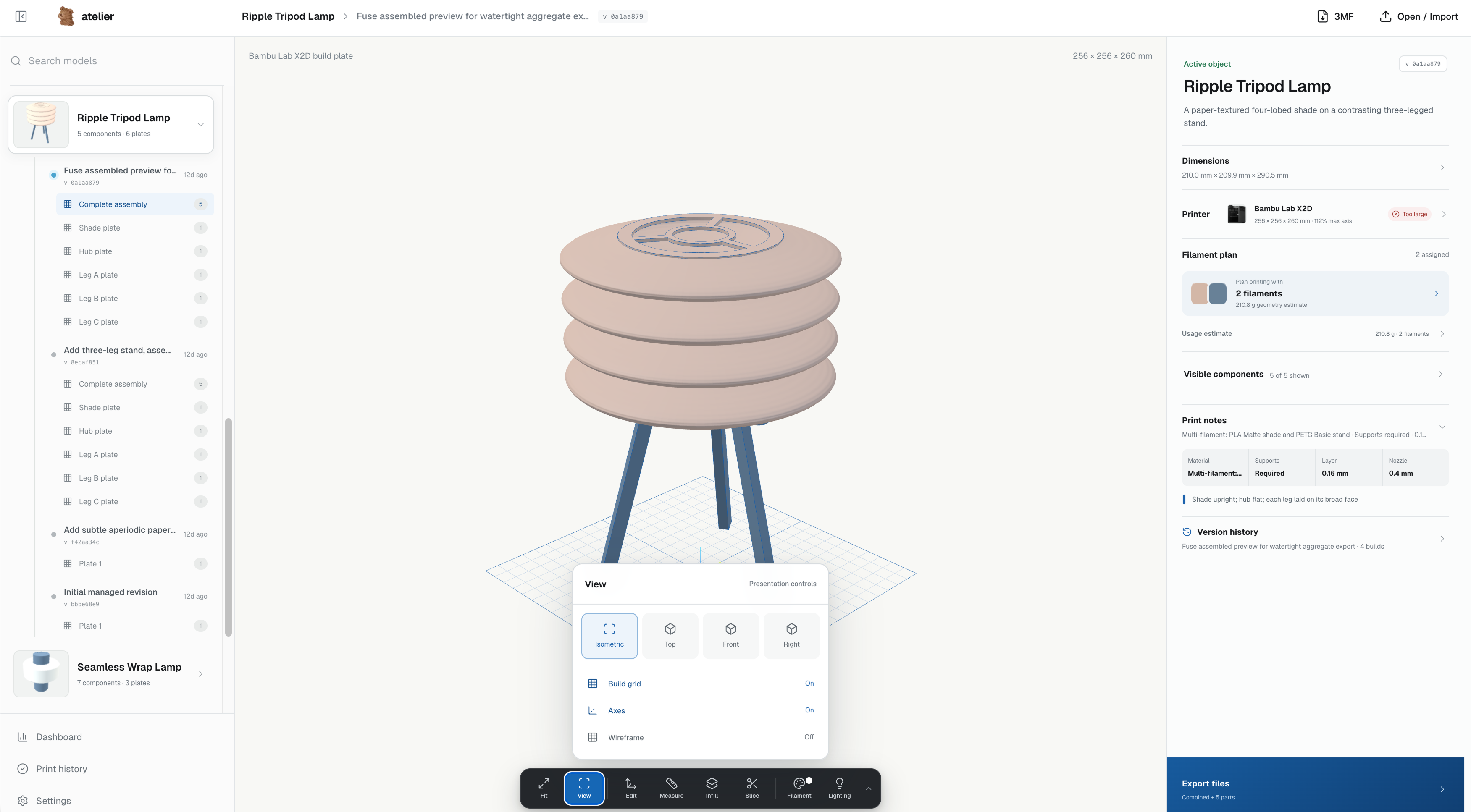Click the beige filament swatch
Viewport: 1471px width, 812px height.
click(x=1199, y=293)
